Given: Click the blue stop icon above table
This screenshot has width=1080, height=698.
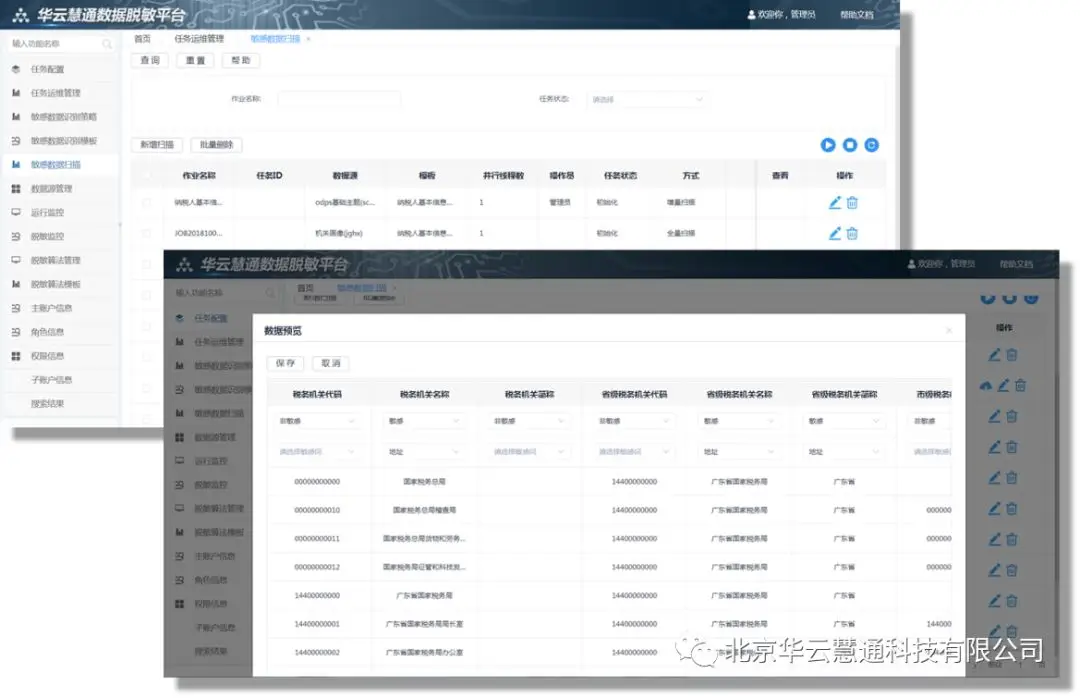Looking at the screenshot, I should pyautogui.click(x=850, y=145).
